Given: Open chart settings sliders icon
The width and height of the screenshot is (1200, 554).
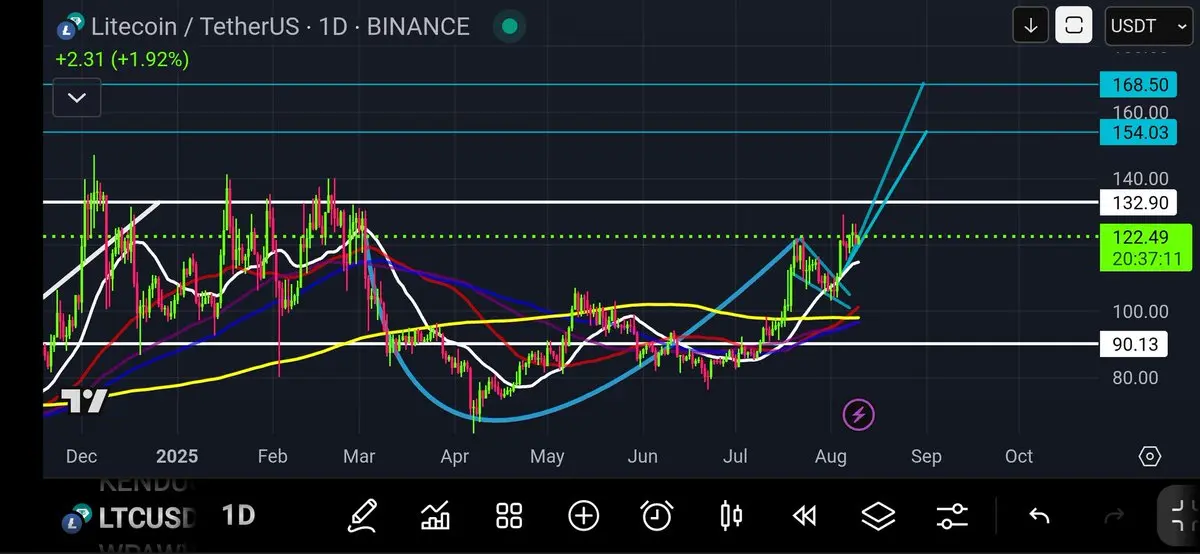Looking at the screenshot, I should [951, 516].
